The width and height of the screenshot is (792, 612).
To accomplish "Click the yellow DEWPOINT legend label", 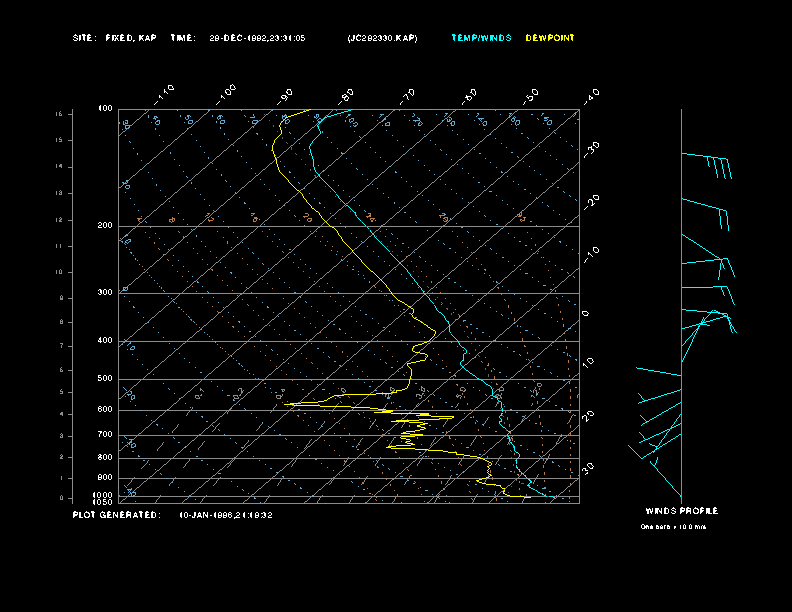I will coord(550,38).
